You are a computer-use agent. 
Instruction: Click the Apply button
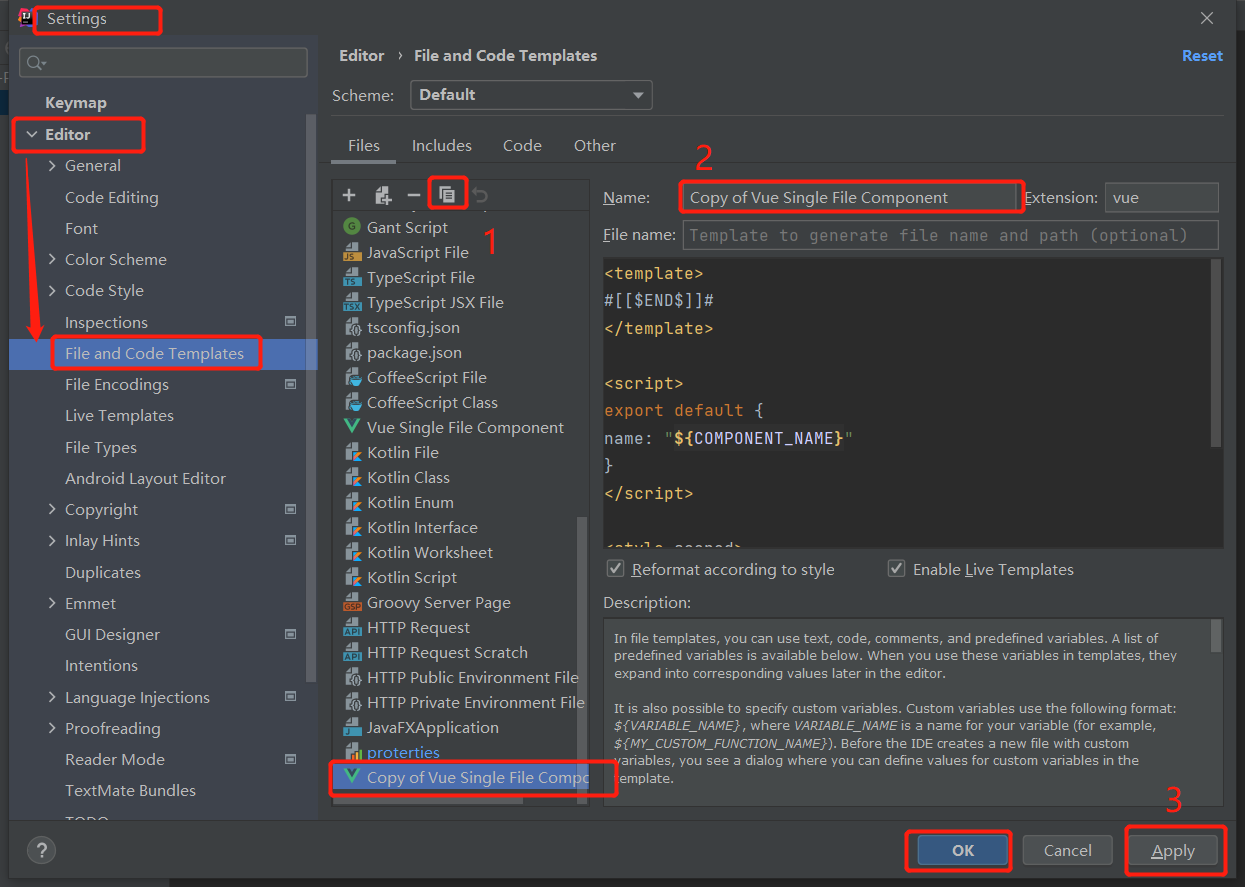click(x=1173, y=851)
